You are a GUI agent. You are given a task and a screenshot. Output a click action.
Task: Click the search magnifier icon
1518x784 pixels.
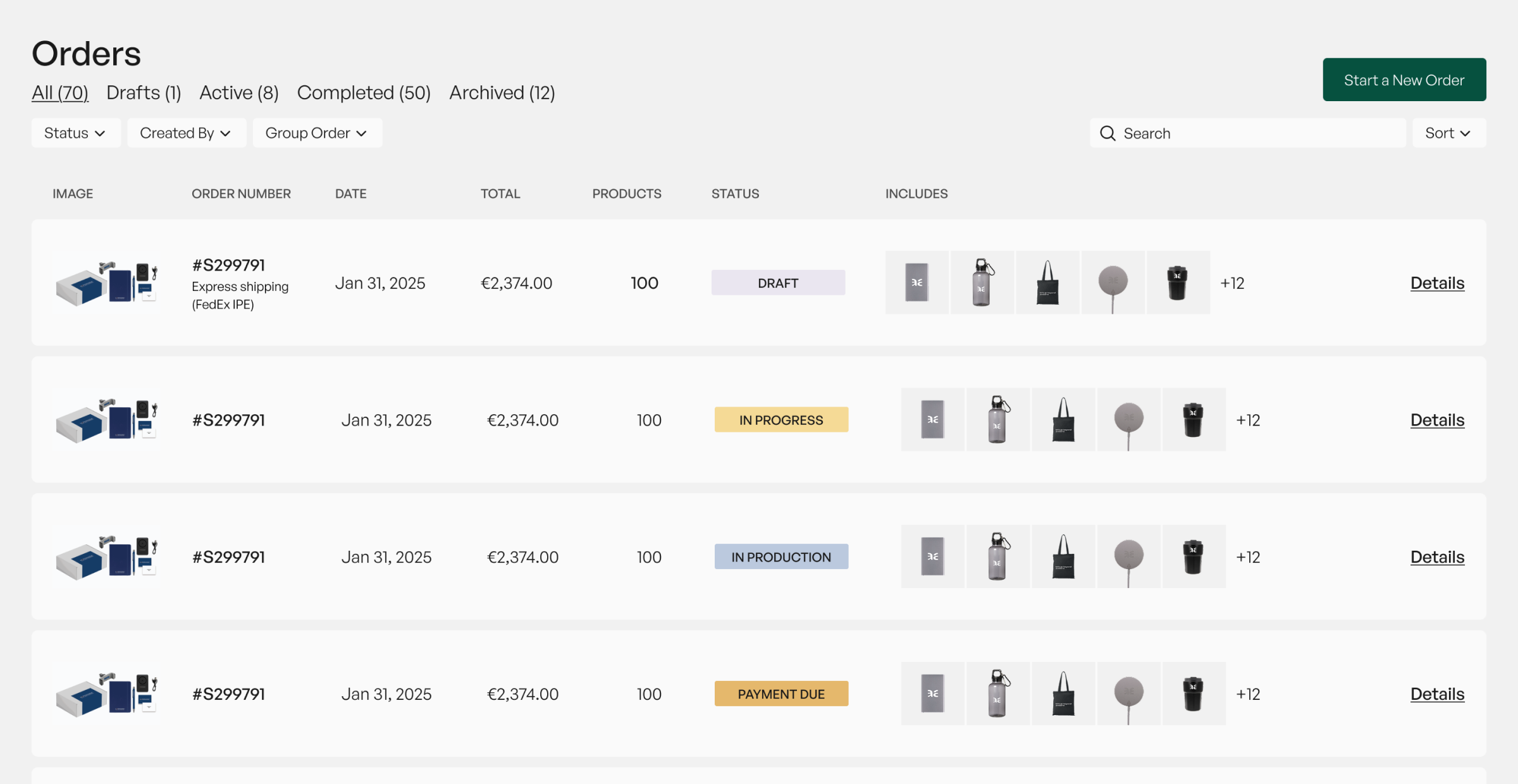pos(1108,133)
